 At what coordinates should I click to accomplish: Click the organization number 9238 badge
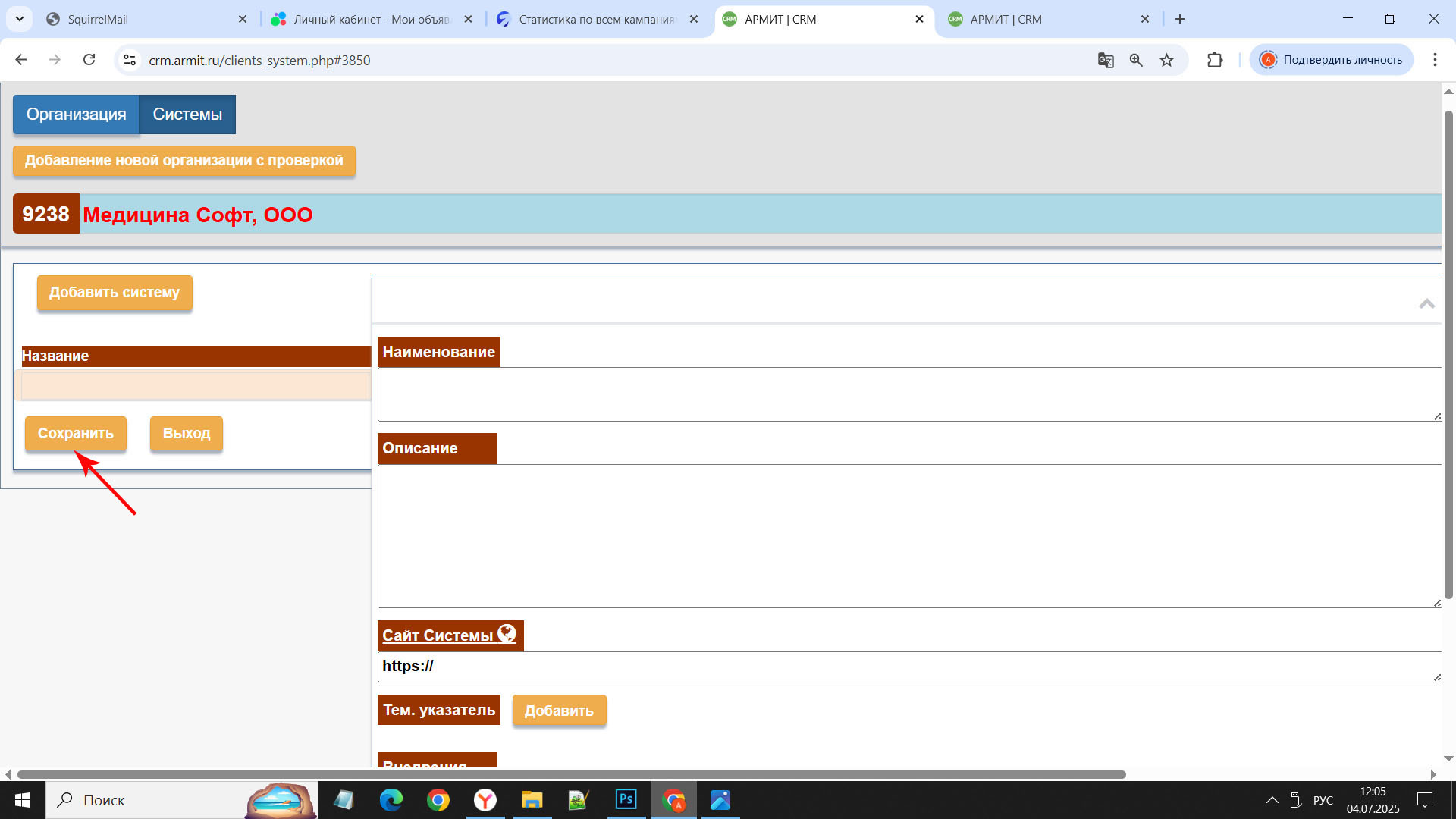45,215
